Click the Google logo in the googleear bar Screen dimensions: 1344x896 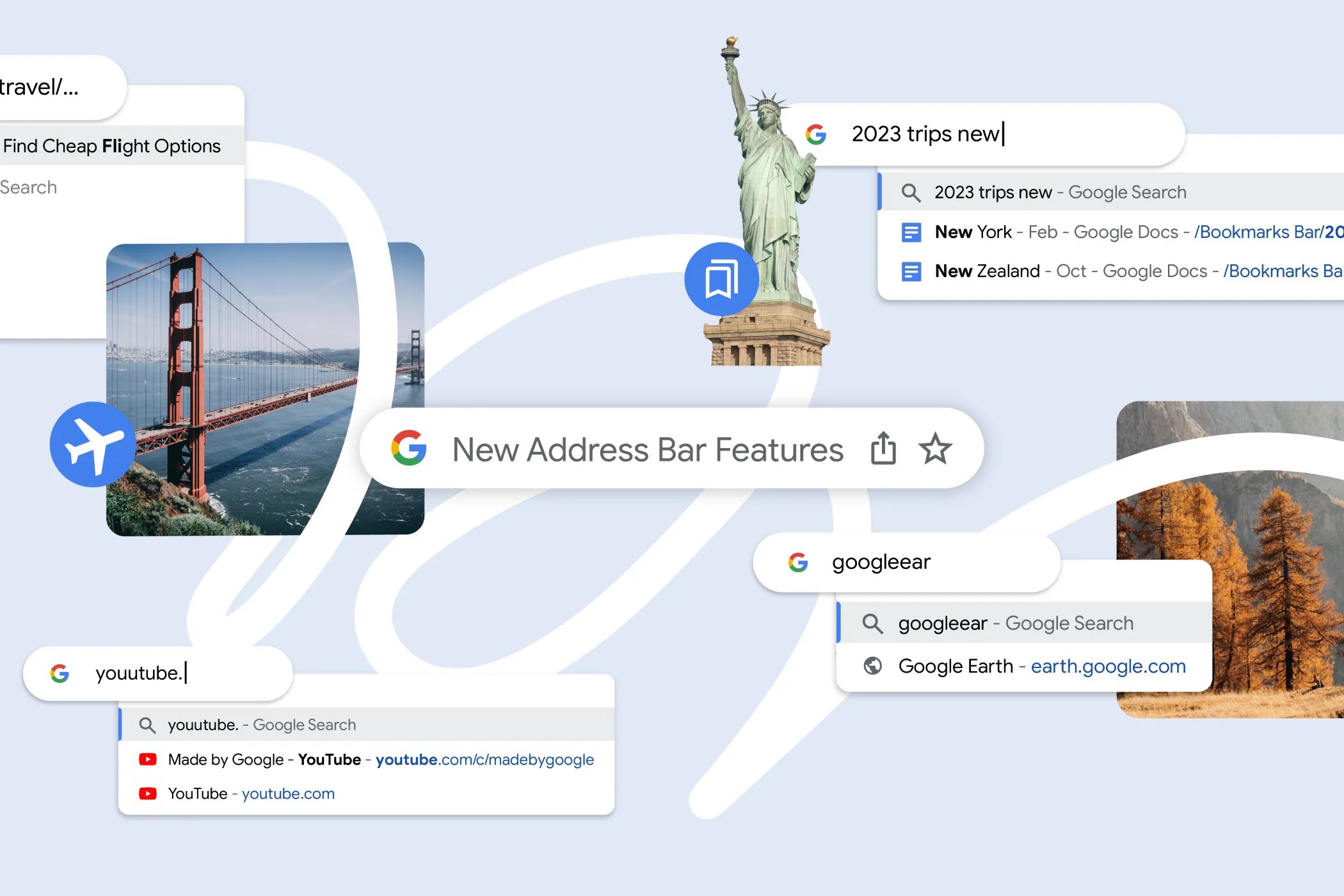tap(798, 562)
